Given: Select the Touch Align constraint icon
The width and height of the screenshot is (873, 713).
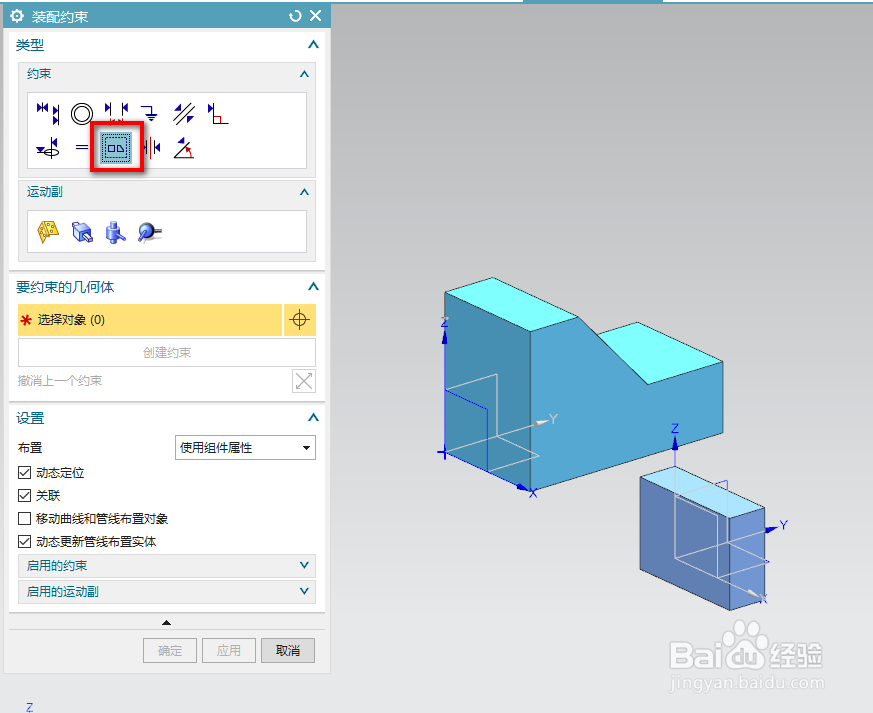Looking at the screenshot, I should [48, 113].
